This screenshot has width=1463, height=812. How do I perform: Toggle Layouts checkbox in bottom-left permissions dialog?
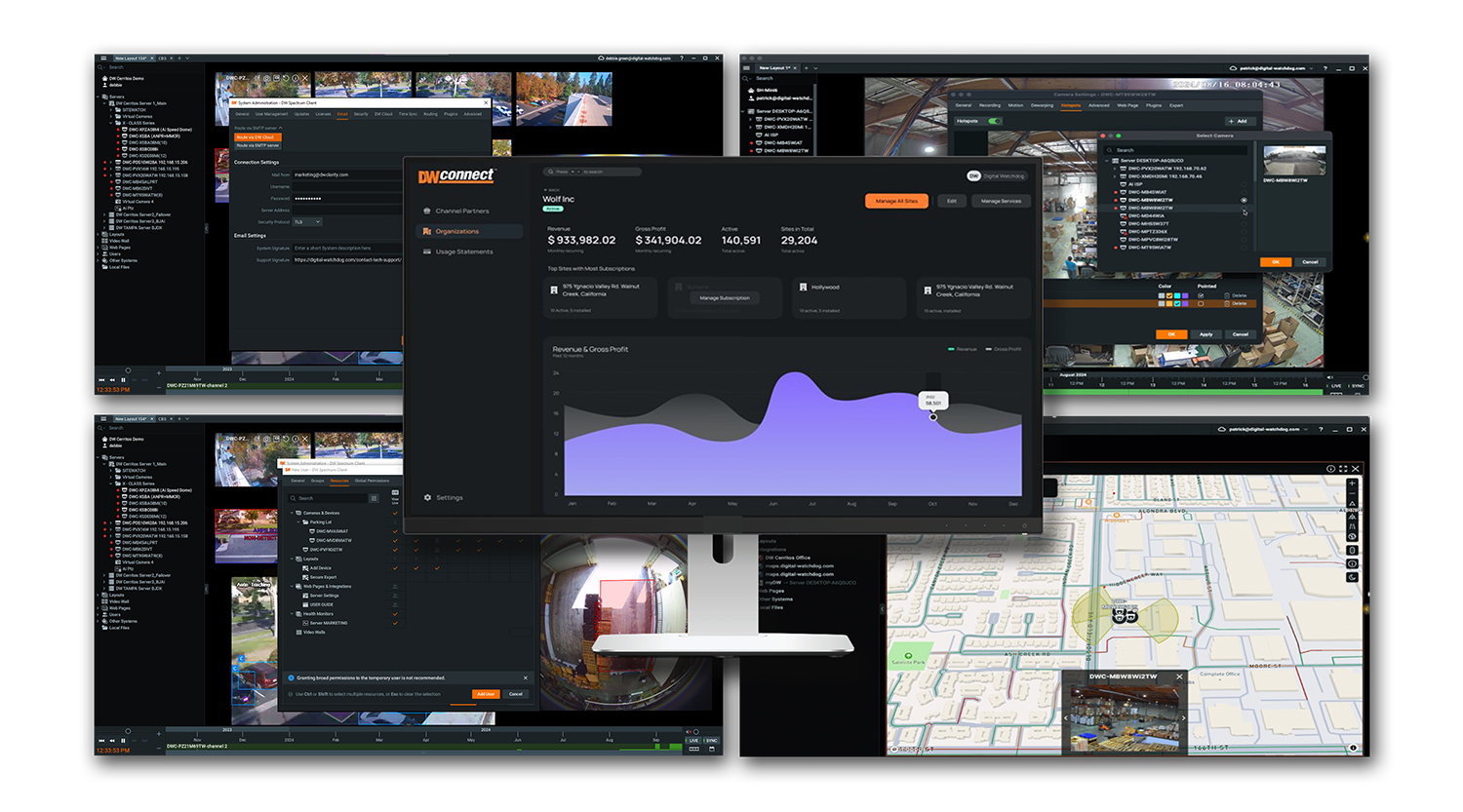[395, 559]
